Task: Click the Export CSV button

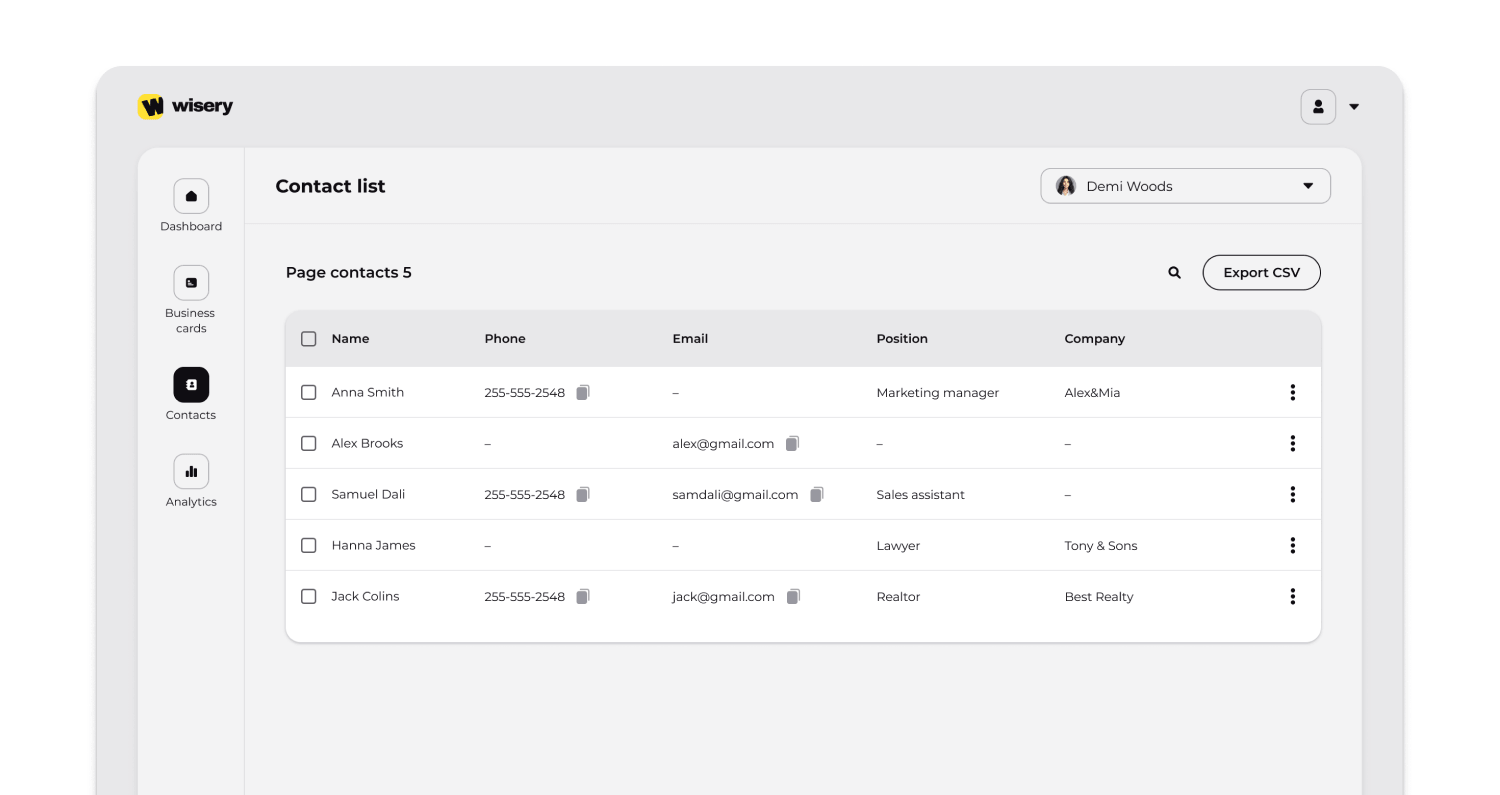Action: [1261, 273]
